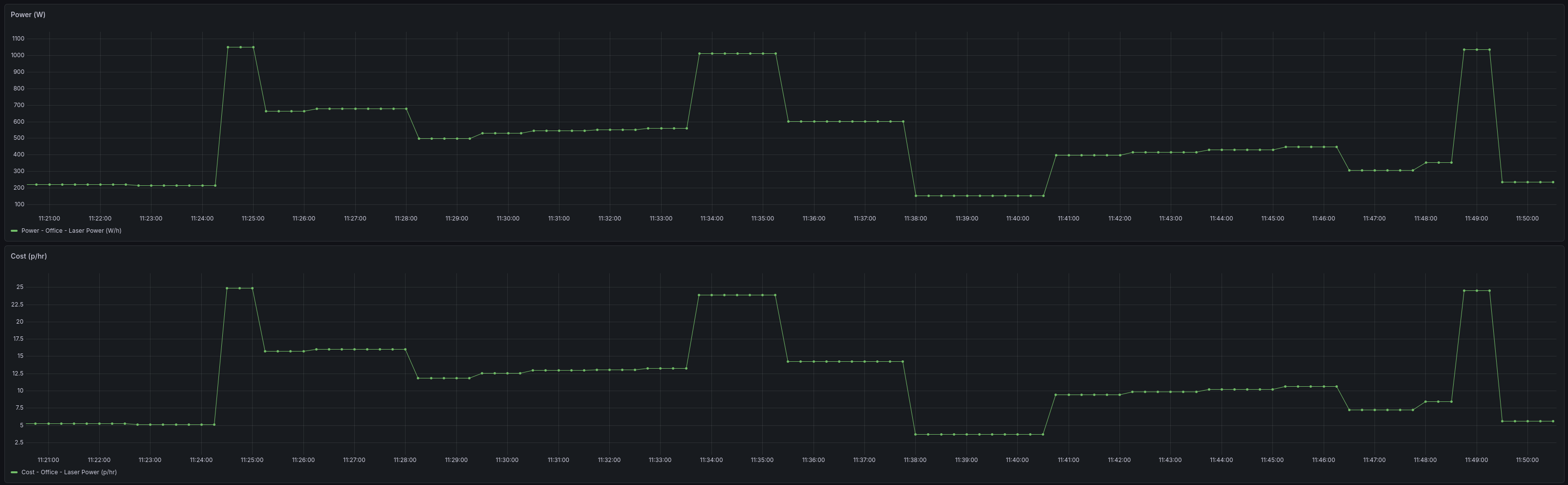Click the 11:45:00 time label in the Cost panel

tap(1272, 460)
